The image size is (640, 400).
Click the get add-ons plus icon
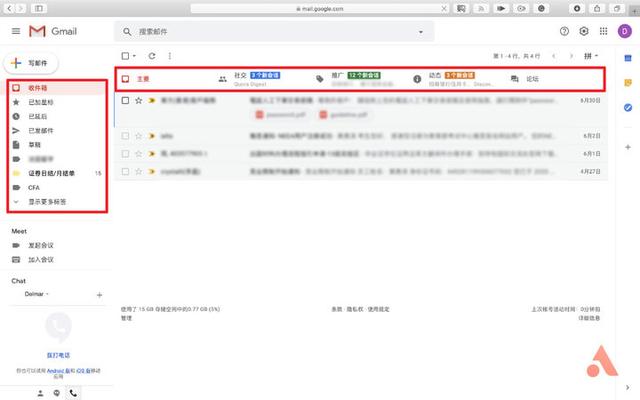(628, 147)
